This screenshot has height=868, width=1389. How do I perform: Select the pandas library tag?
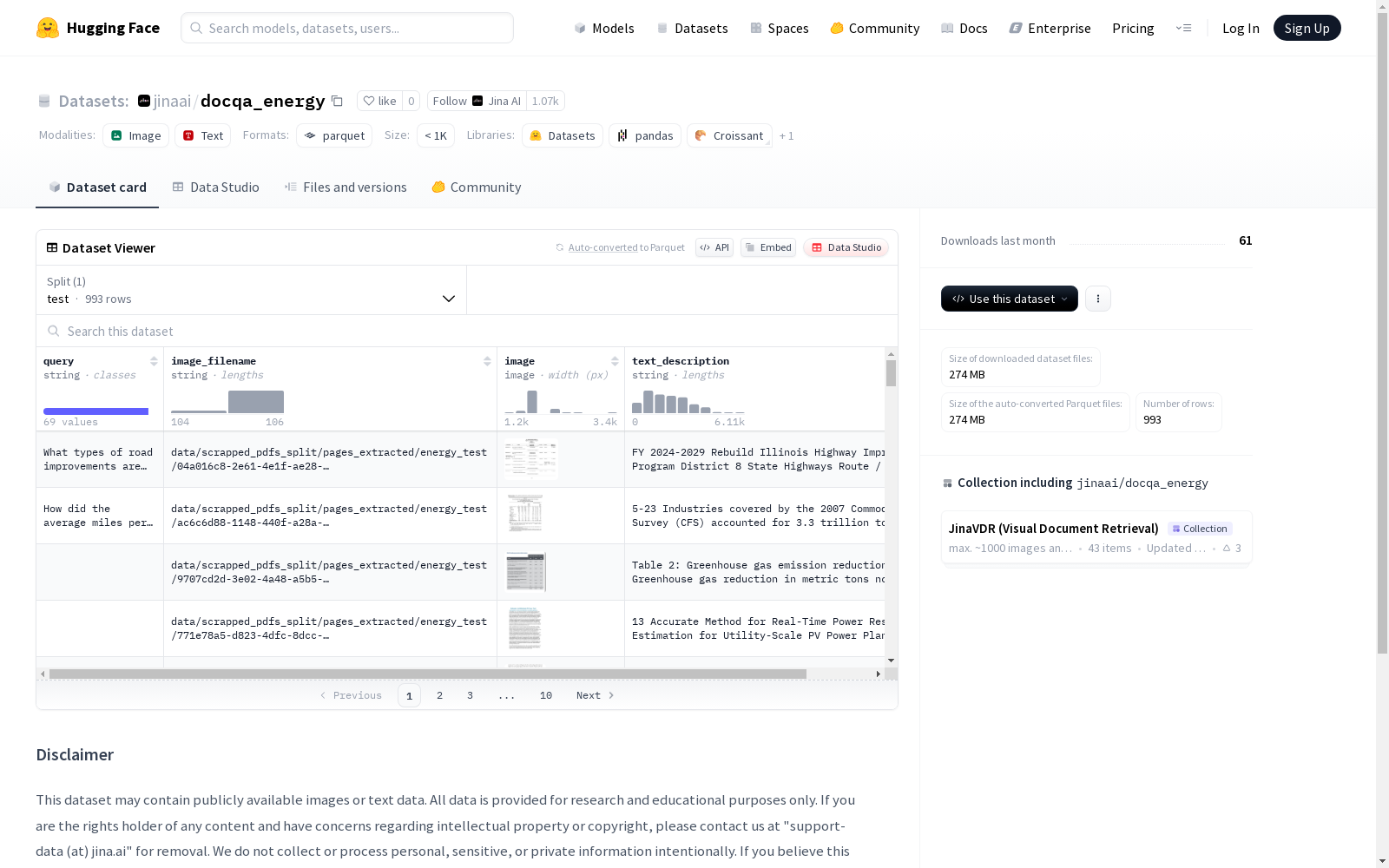[x=645, y=135]
